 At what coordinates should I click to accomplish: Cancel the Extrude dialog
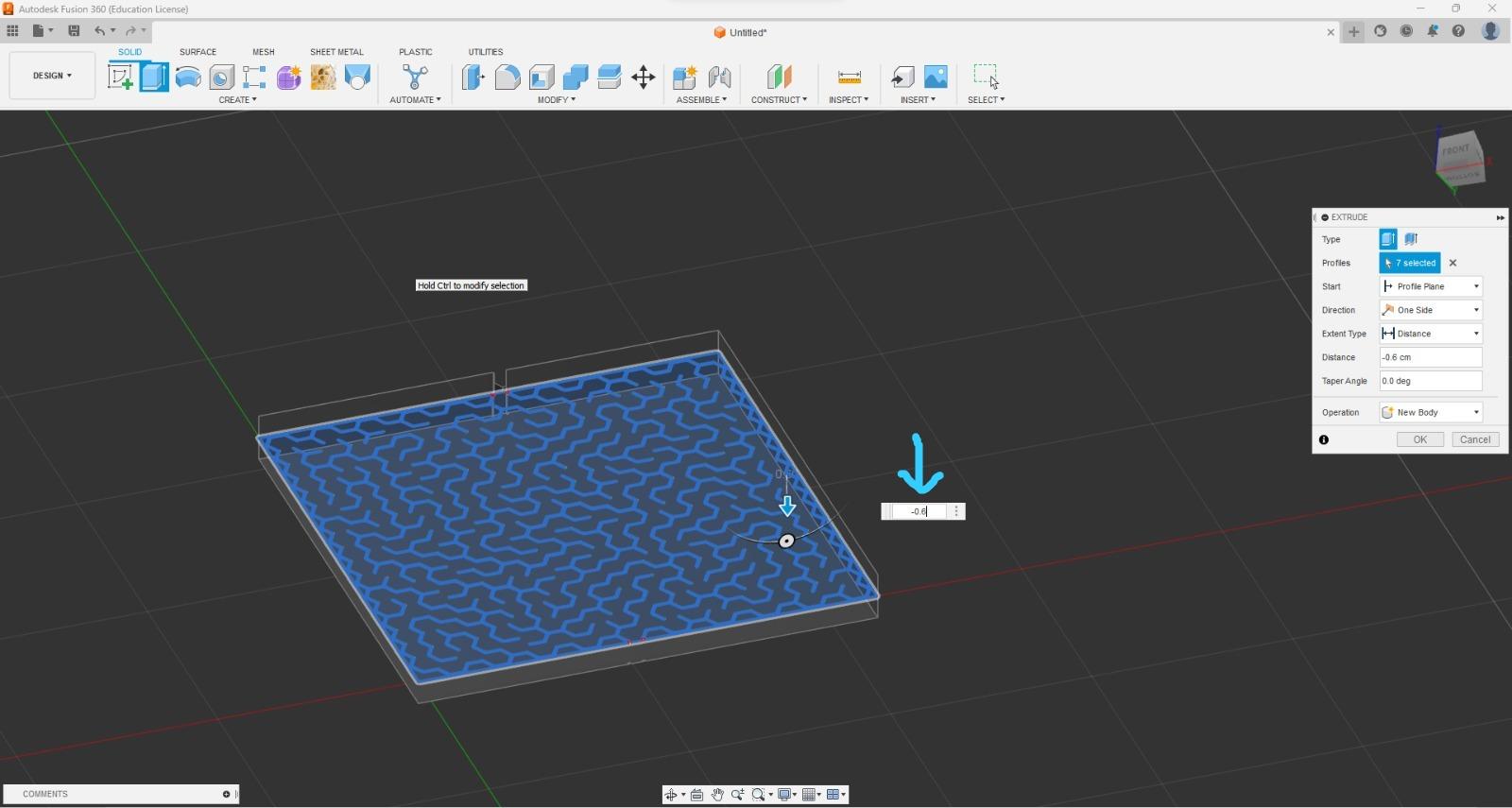point(1475,439)
